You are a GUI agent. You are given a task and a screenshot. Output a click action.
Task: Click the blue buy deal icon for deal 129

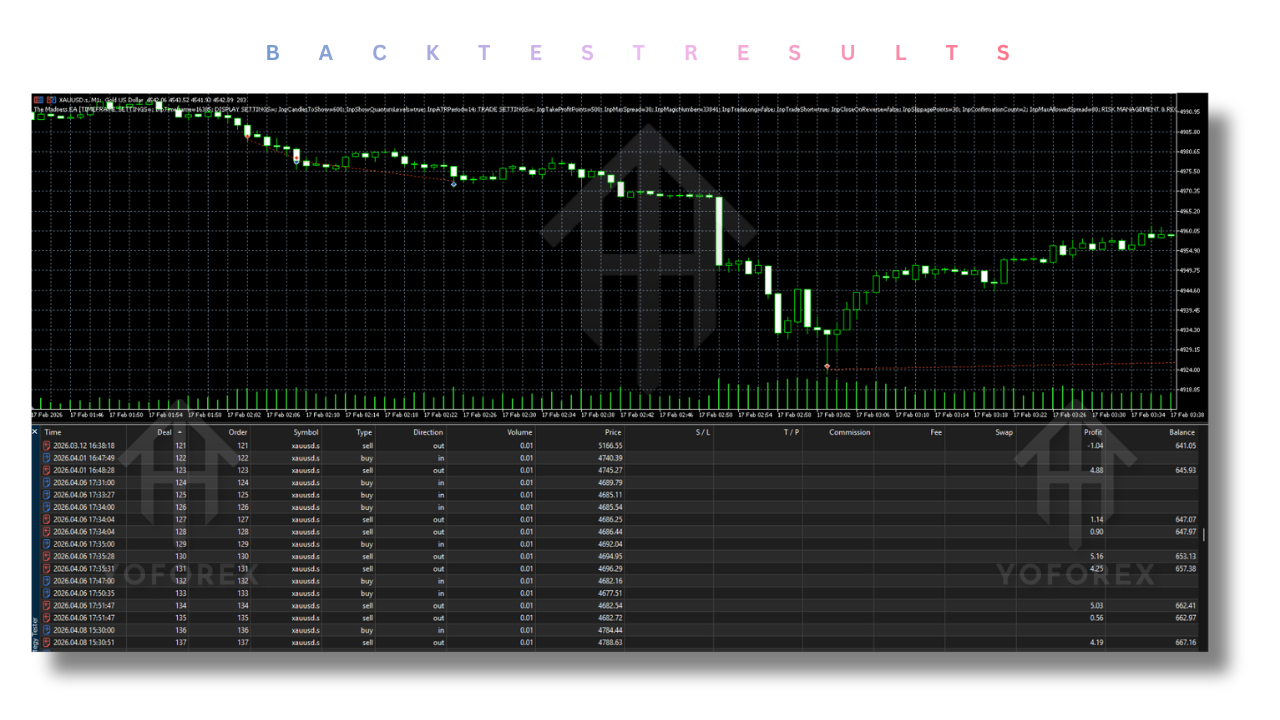pos(46,544)
